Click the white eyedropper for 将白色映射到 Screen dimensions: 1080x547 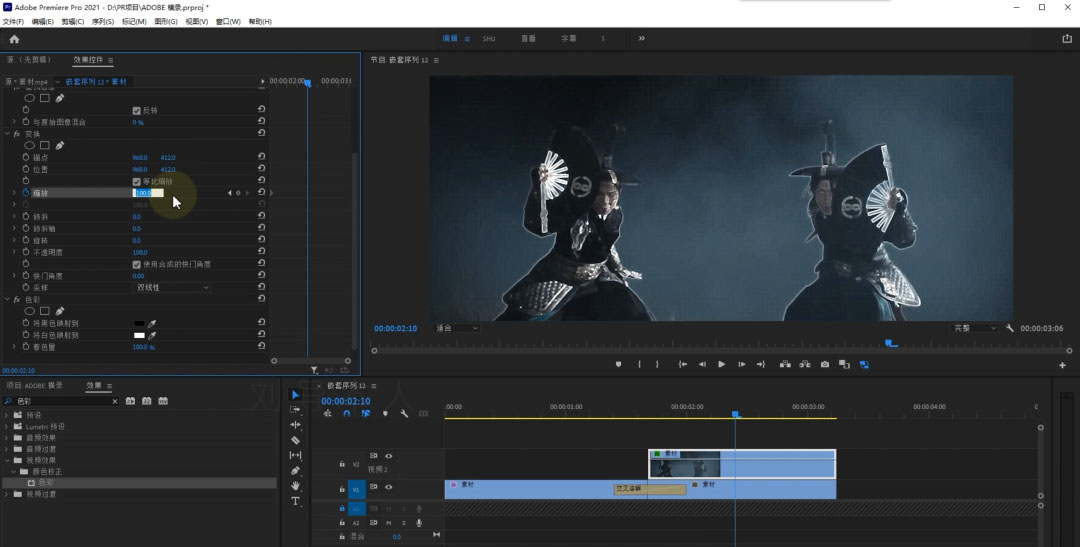pyautogui.click(x=152, y=336)
